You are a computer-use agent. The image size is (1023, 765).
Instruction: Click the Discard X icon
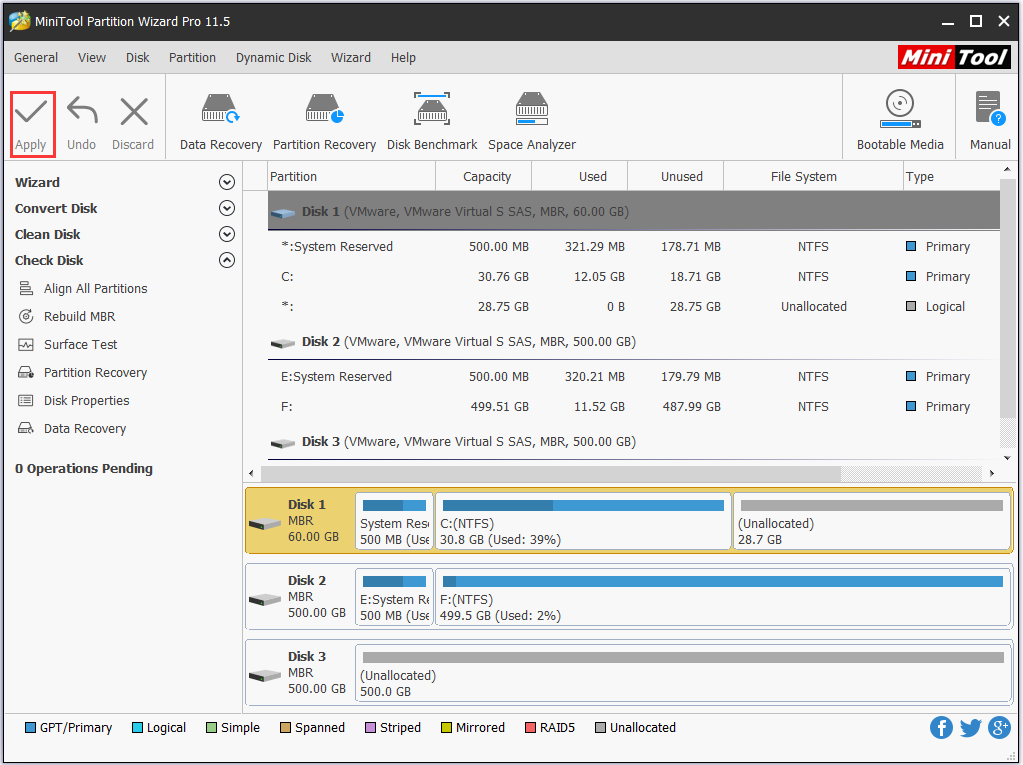coord(133,112)
